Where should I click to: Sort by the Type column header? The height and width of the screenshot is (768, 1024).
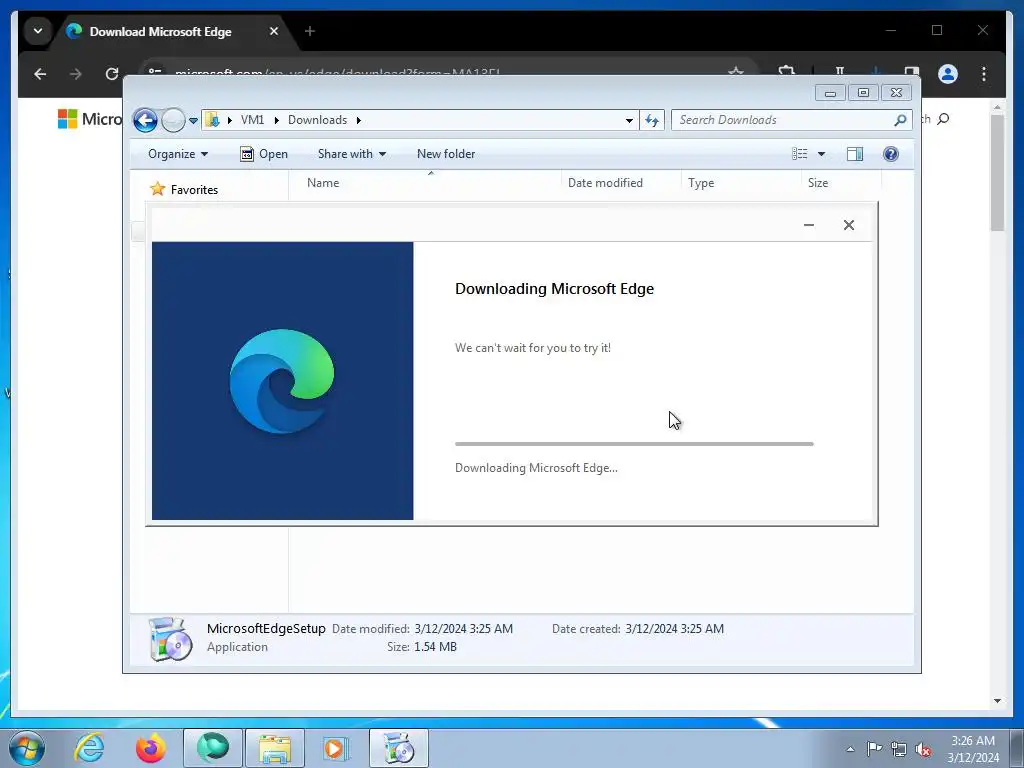click(x=741, y=183)
